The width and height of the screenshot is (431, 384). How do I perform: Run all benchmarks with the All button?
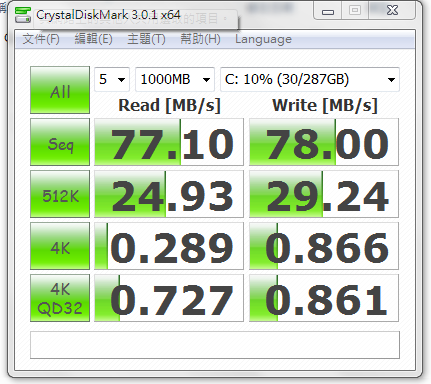(60, 90)
